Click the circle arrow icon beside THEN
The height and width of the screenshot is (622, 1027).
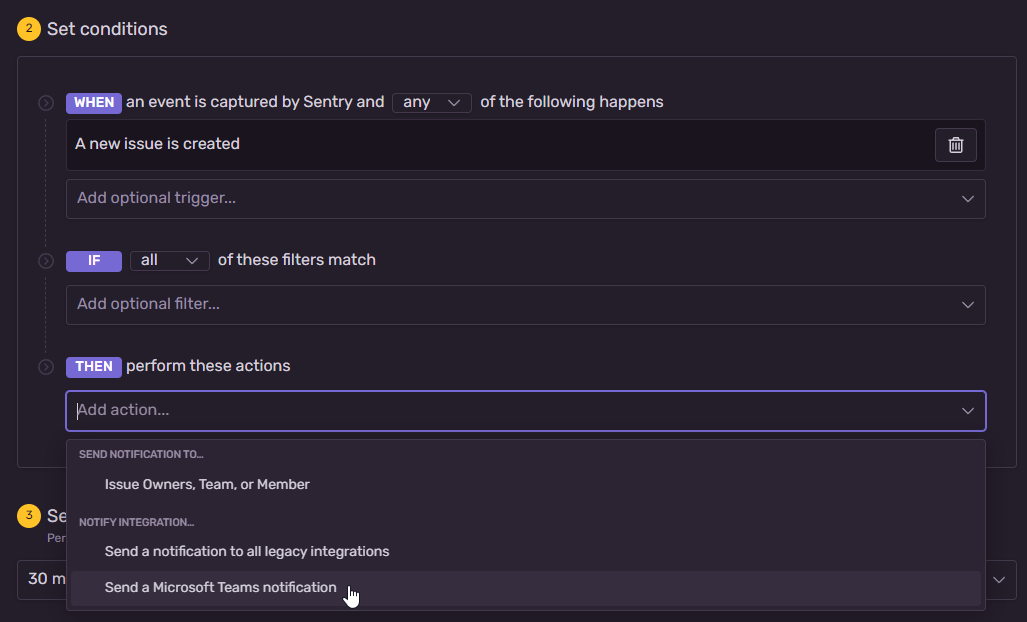(46, 367)
